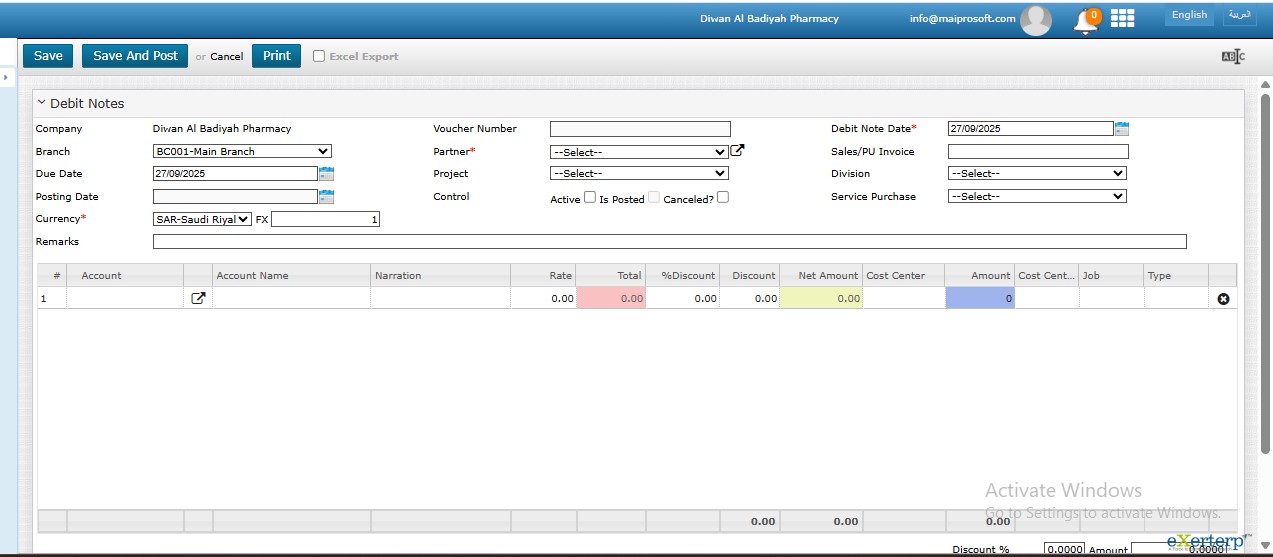Image resolution: width=1273 pixels, height=557 pixels.
Task: Open the notifications bell icon
Action: tap(1085, 20)
